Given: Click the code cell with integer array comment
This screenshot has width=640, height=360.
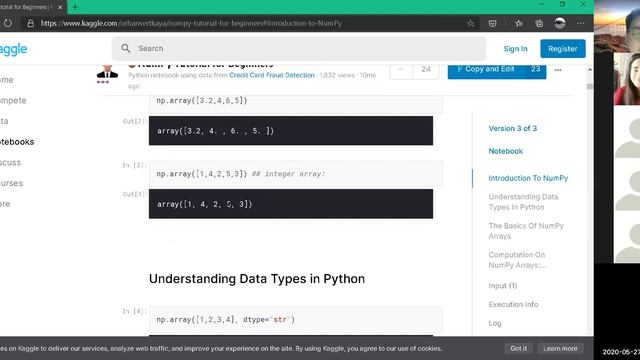Looking at the screenshot, I should click(x=296, y=174).
